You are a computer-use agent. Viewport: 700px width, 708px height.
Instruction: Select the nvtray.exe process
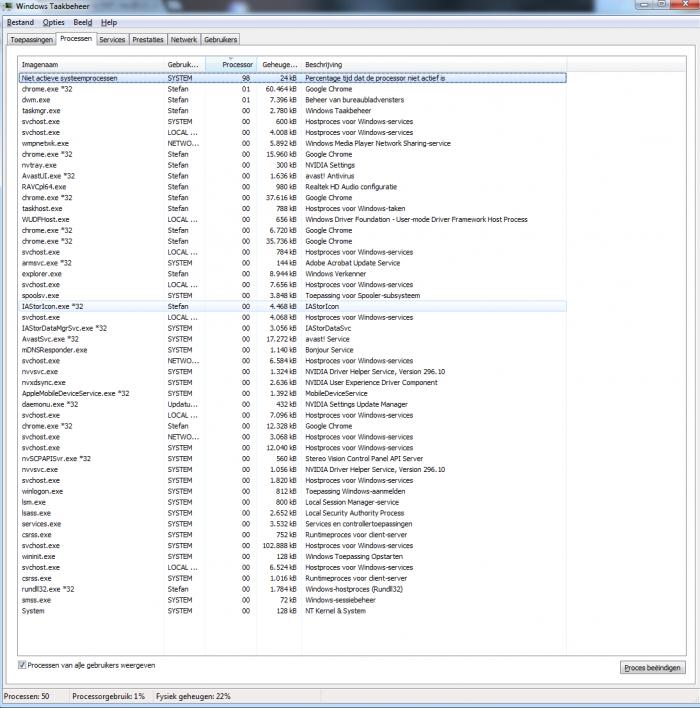293,165
